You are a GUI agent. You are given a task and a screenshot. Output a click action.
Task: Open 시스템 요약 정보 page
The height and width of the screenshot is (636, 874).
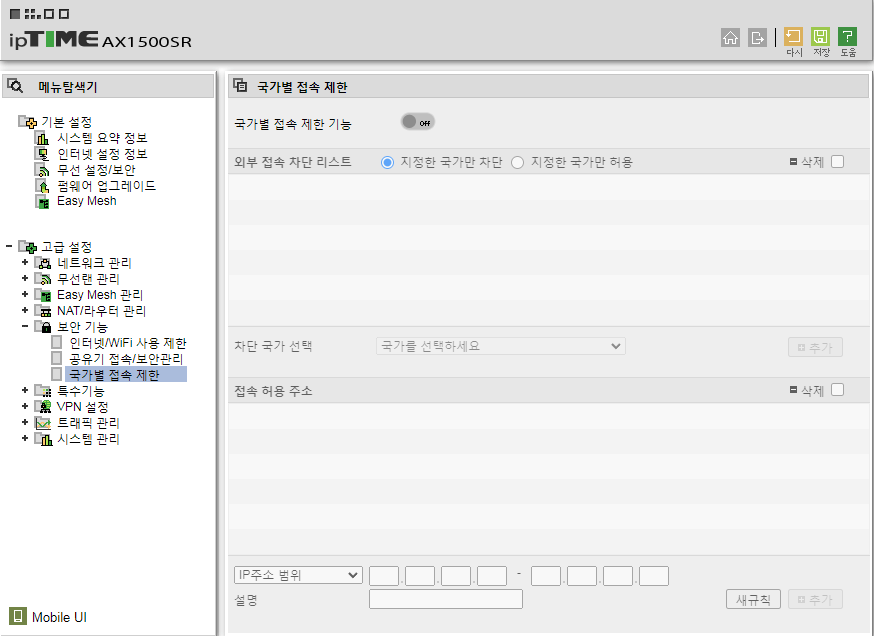point(102,138)
